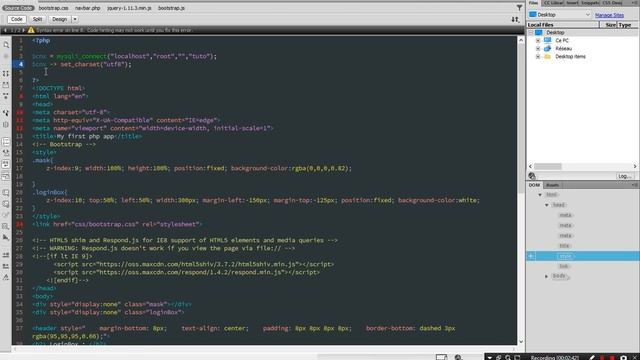
Task: Collapse the head node in DOM
Action: [x=547, y=205]
